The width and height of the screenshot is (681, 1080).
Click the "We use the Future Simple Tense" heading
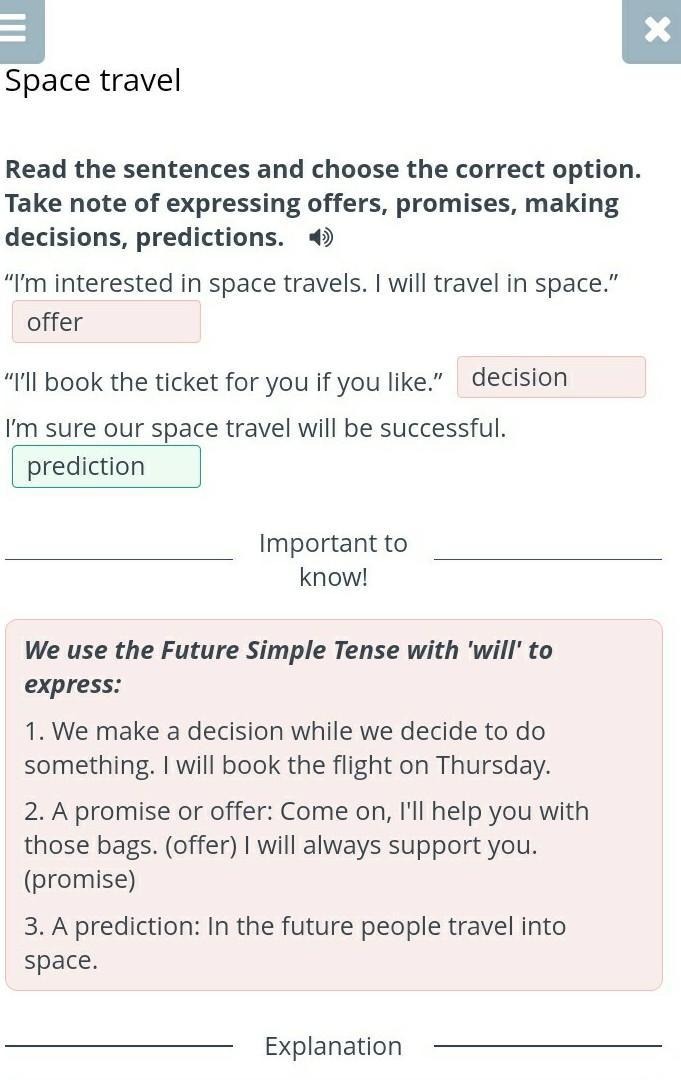(x=288, y=667)
